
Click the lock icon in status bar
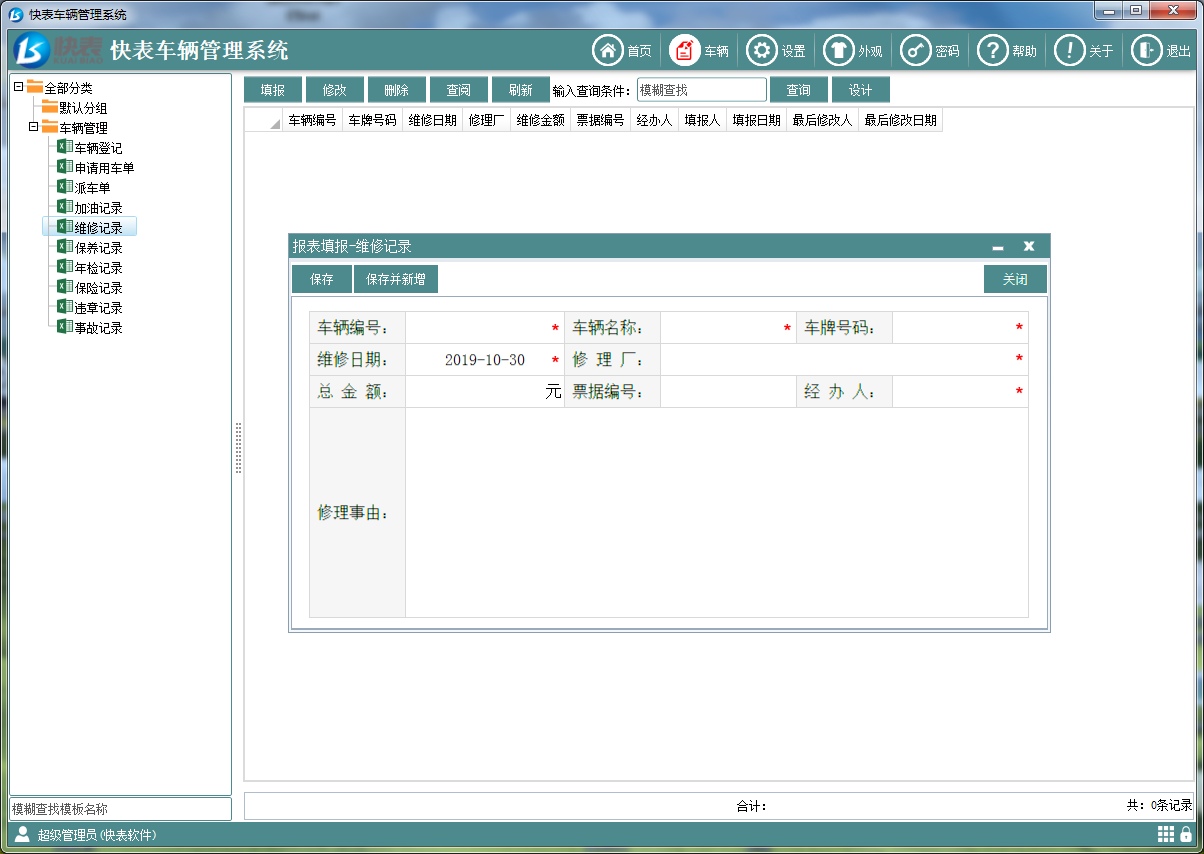coord(1185,834)
